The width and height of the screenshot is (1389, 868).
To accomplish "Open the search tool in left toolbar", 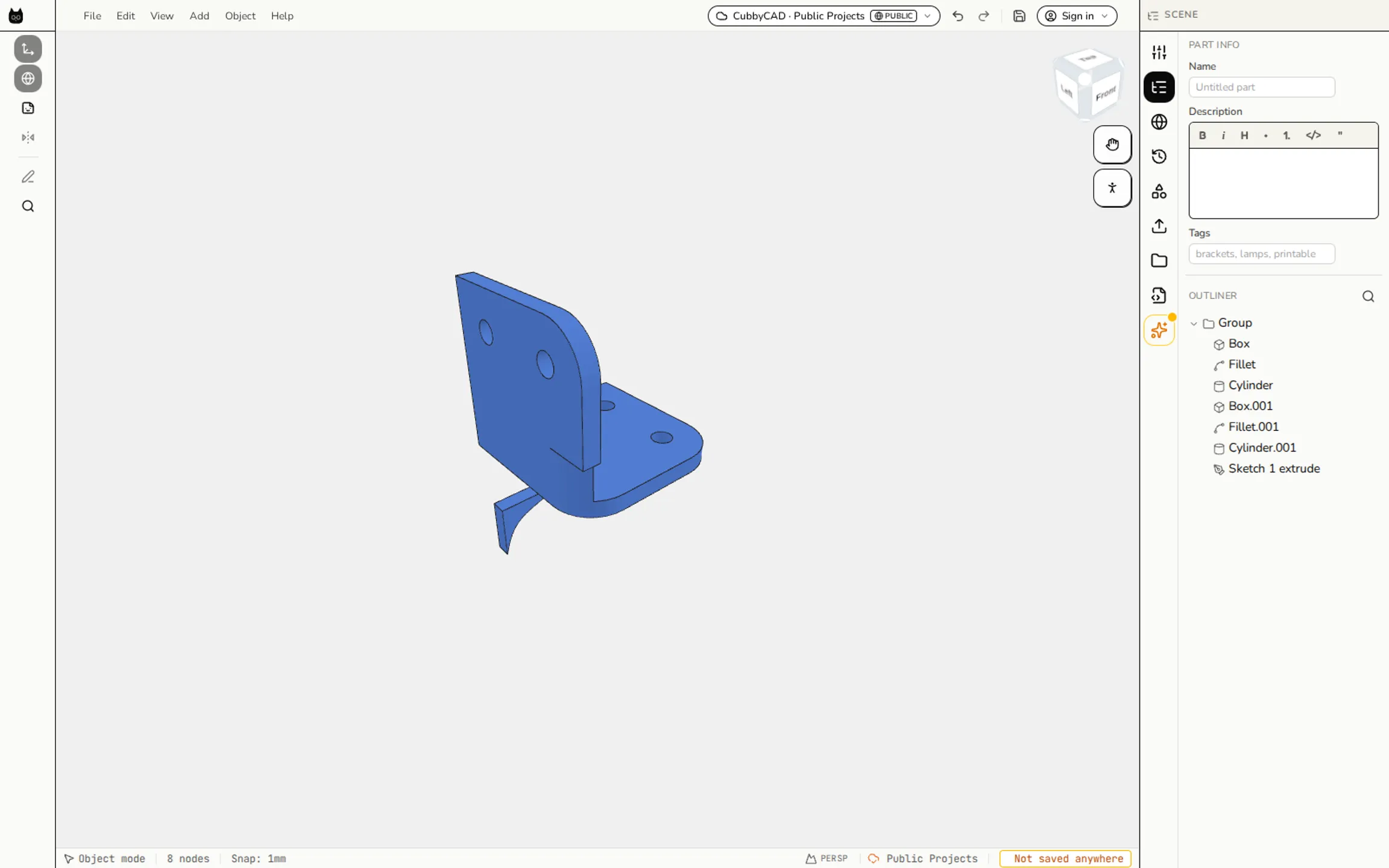I will (x=28, y=207).
